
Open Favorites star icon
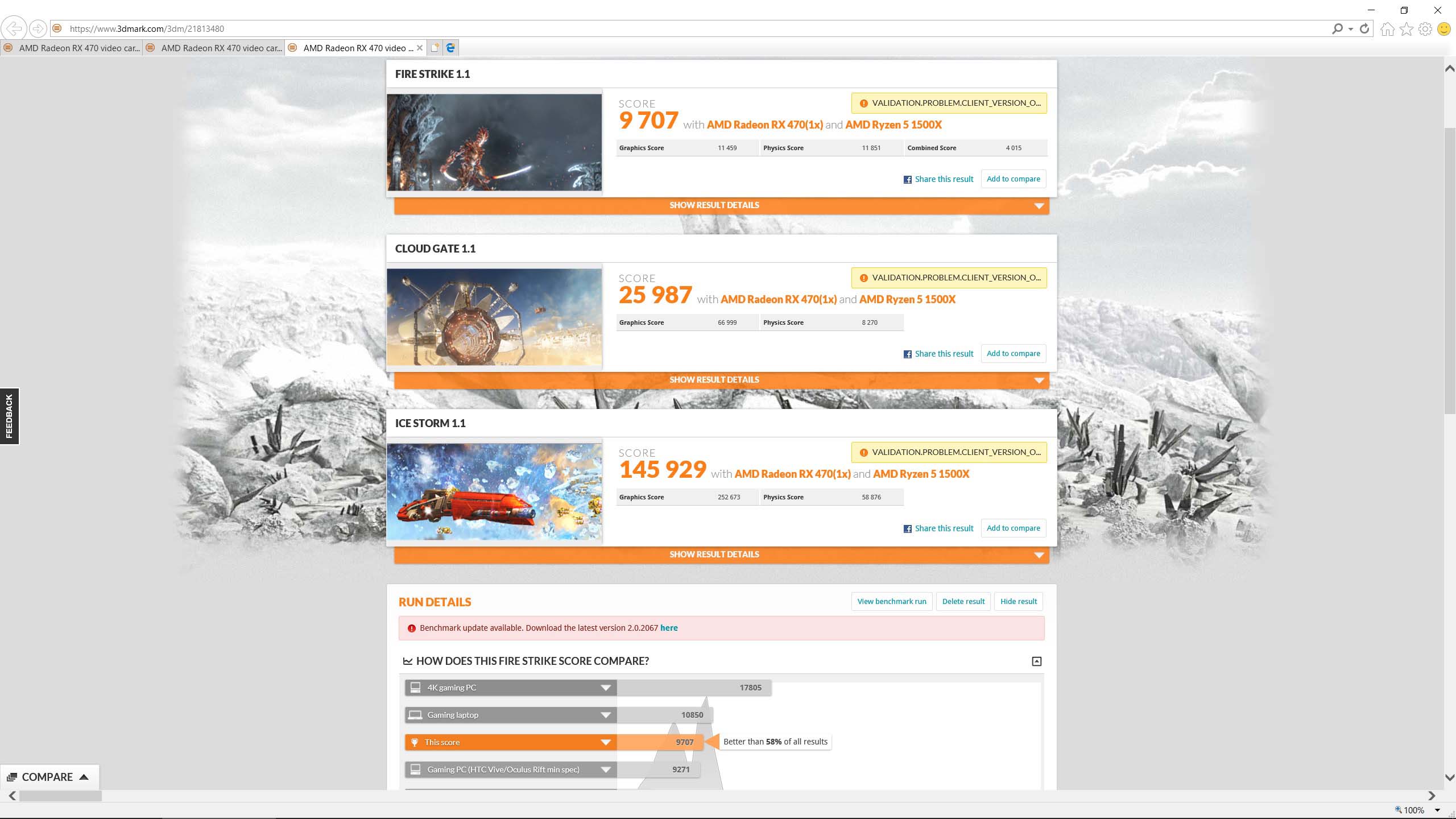click(1407, 29)
